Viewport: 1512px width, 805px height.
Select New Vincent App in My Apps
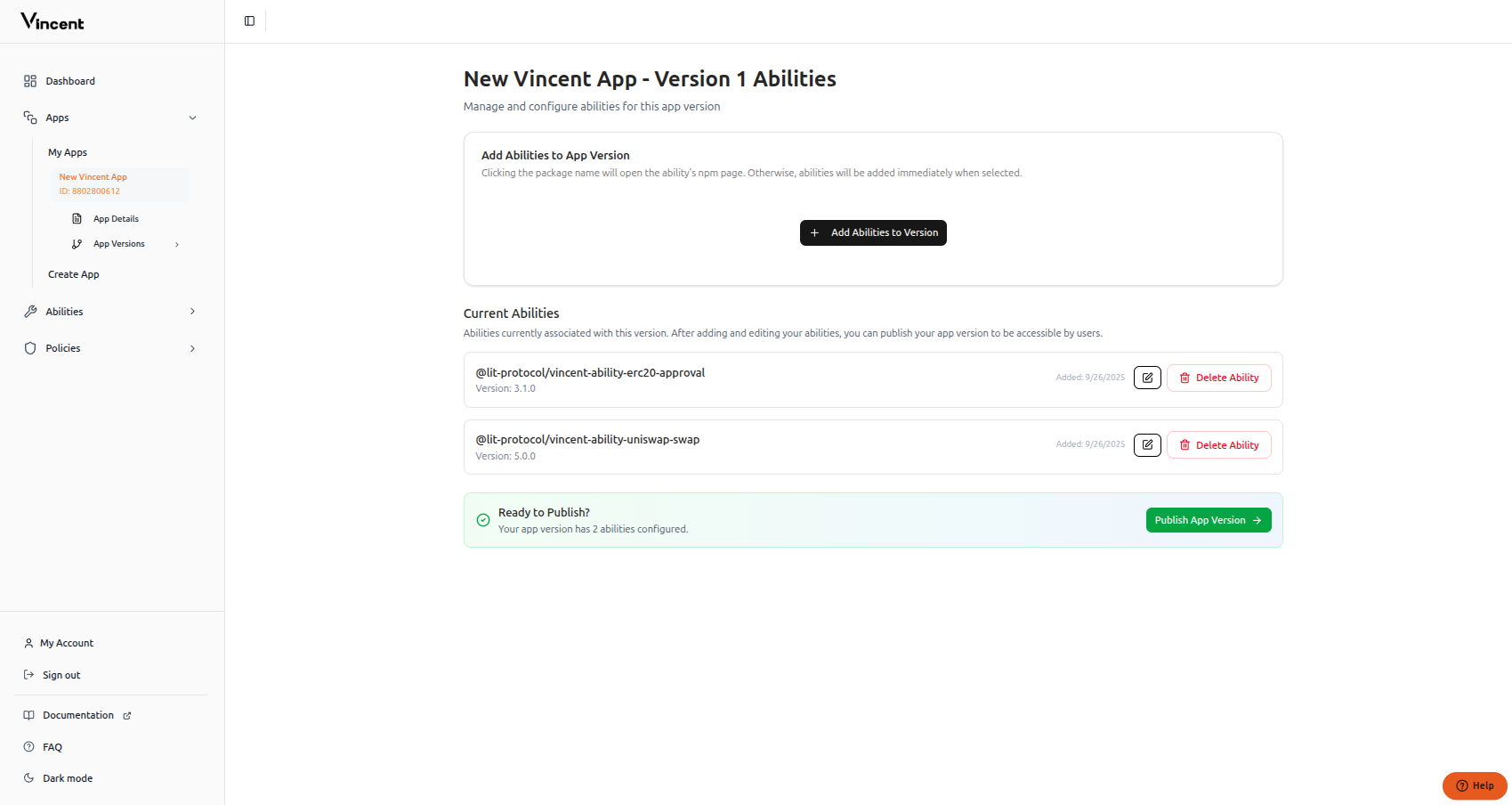[x=93, y=176]
